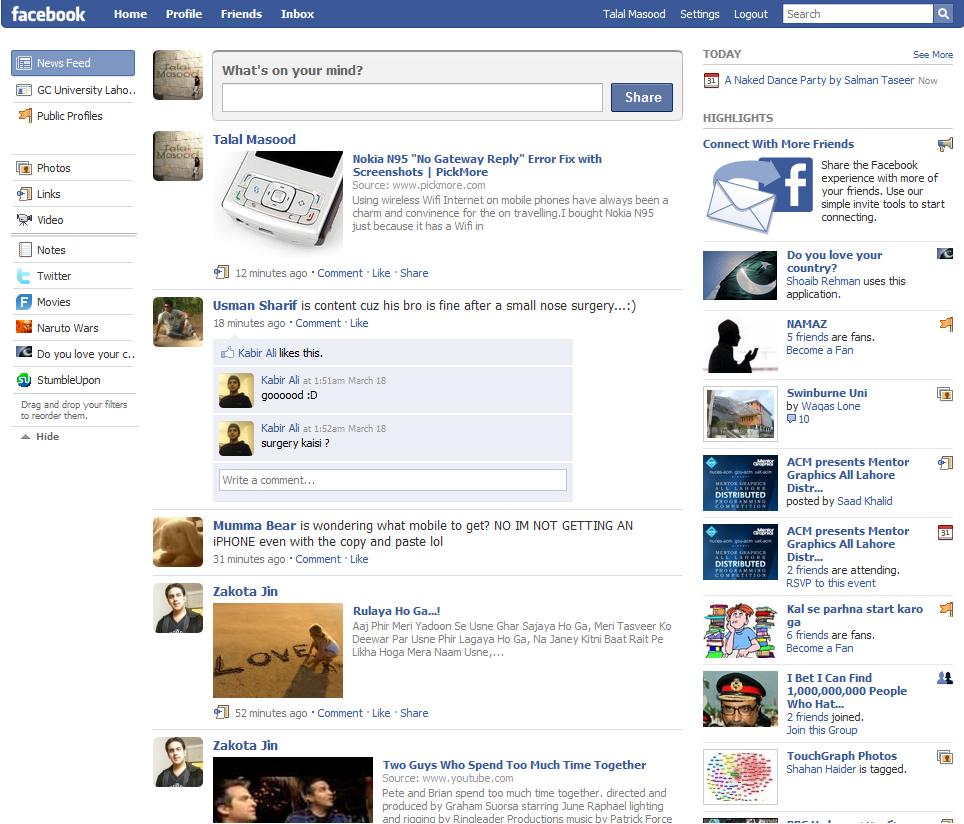Click the facebook logo
Screen dimensions: 964x824
point(48,14)
